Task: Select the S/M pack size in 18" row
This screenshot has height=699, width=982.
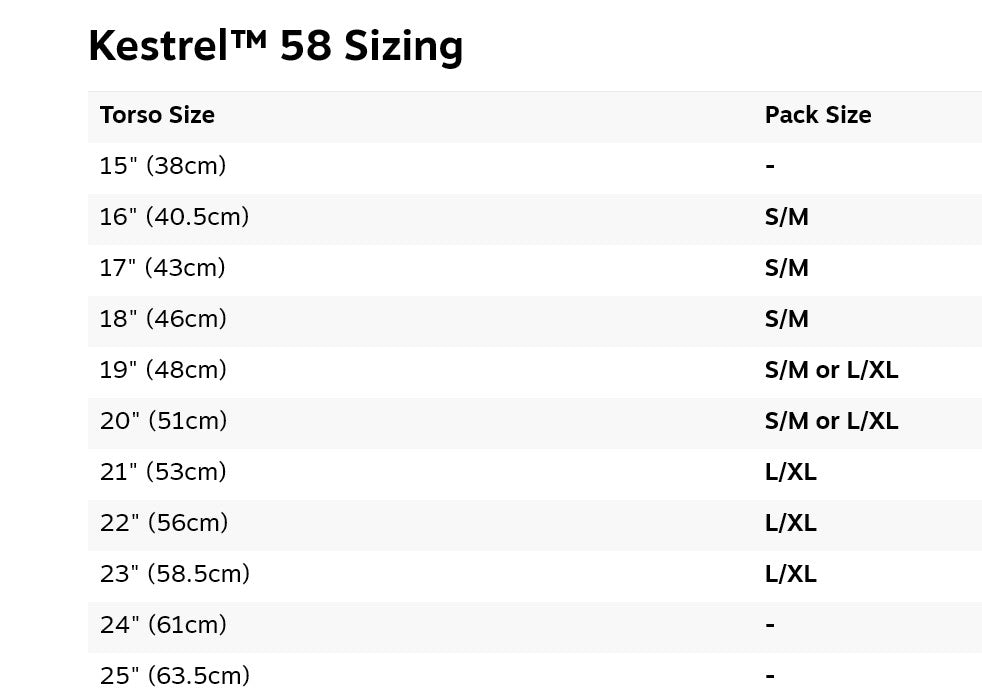Action: (x=787, y=319)
